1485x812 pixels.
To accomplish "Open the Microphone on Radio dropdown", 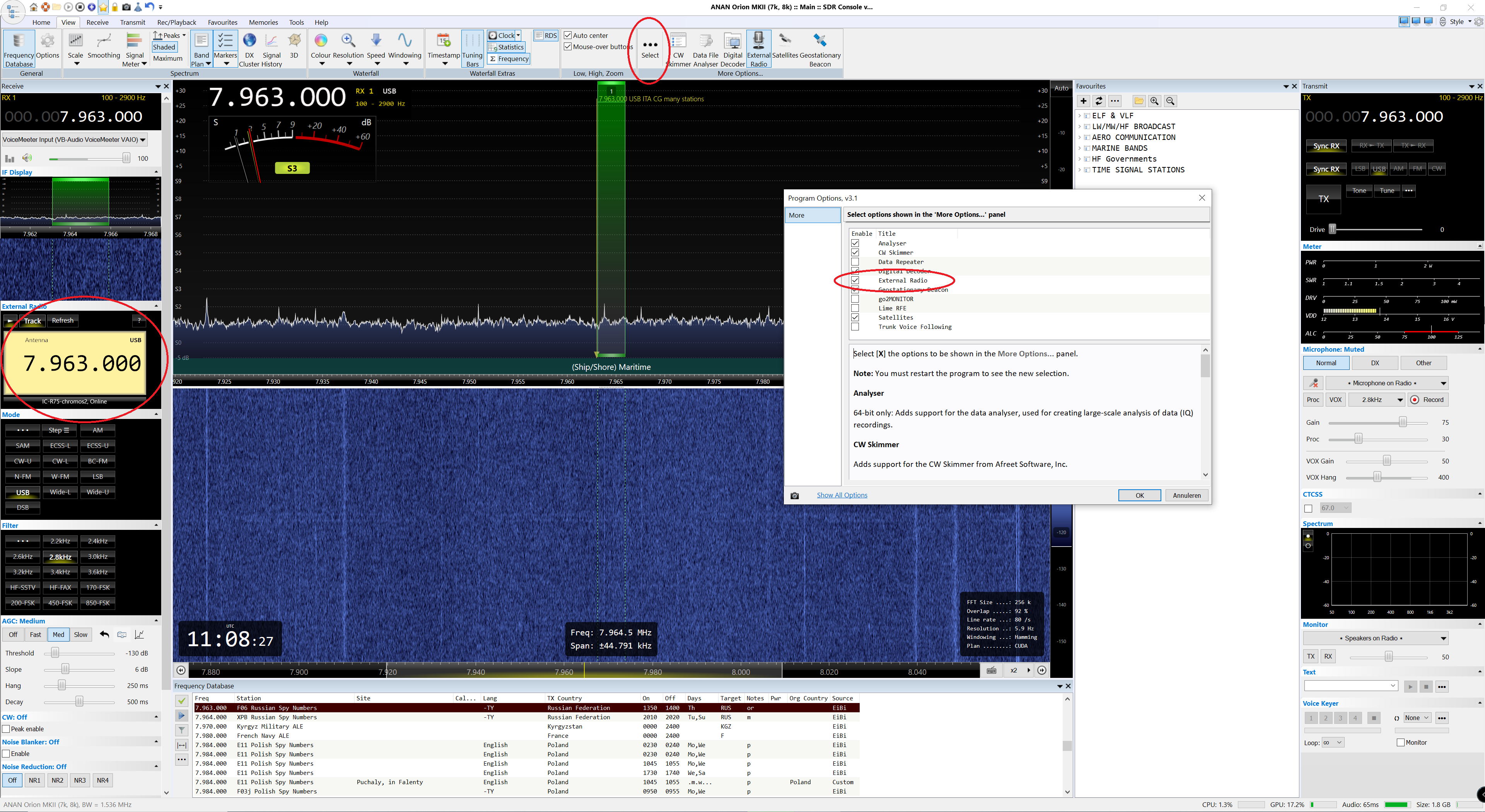I will (1387, 383).
